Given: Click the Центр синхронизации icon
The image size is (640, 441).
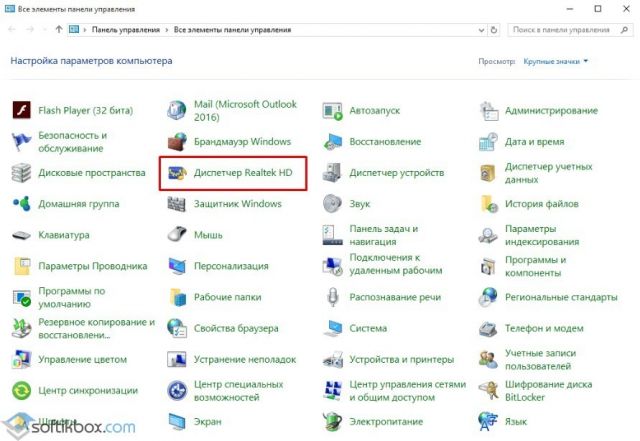Looking at the screenshot, I should (21, 390).
